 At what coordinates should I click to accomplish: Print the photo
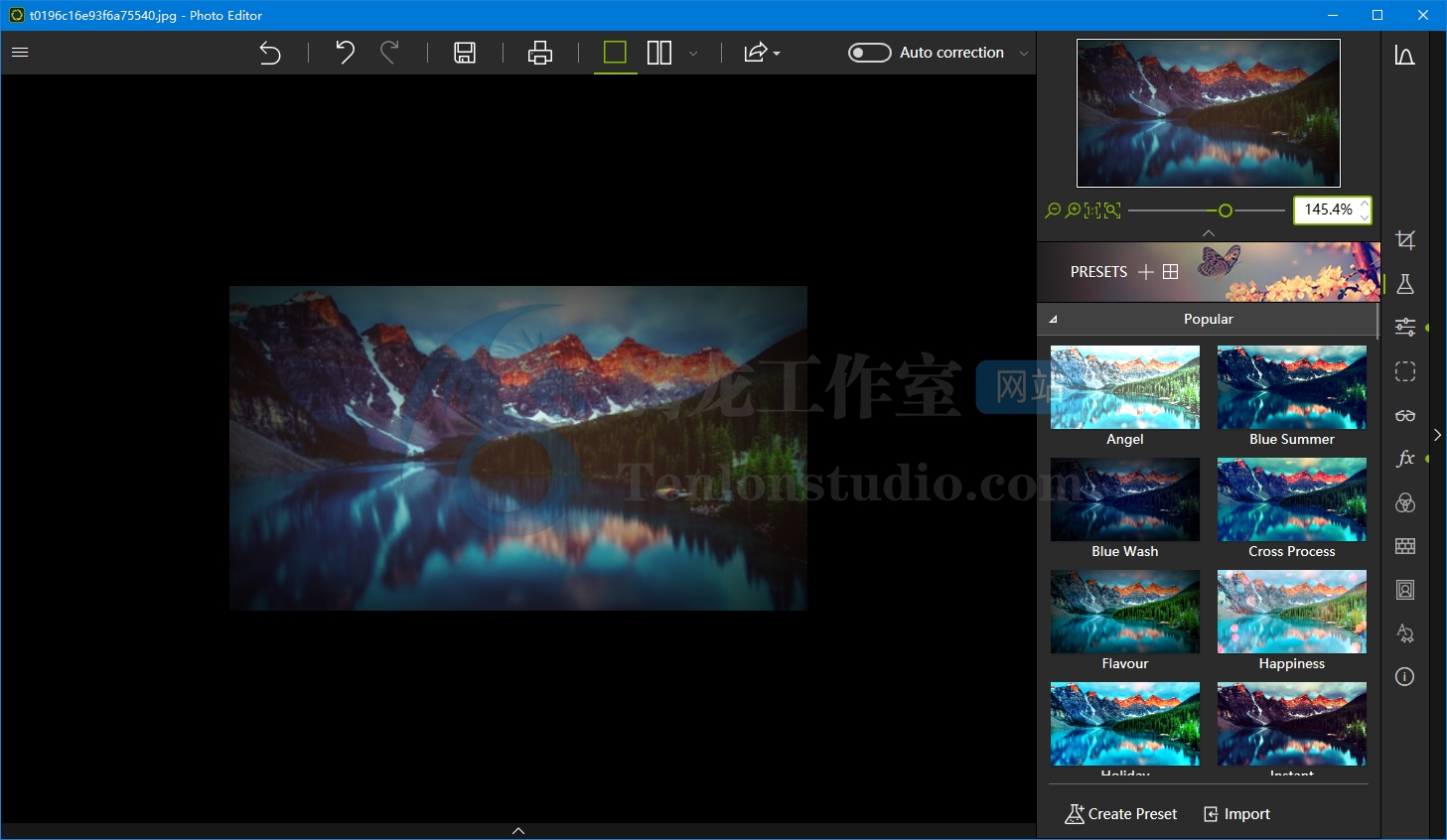click(540, 53)
